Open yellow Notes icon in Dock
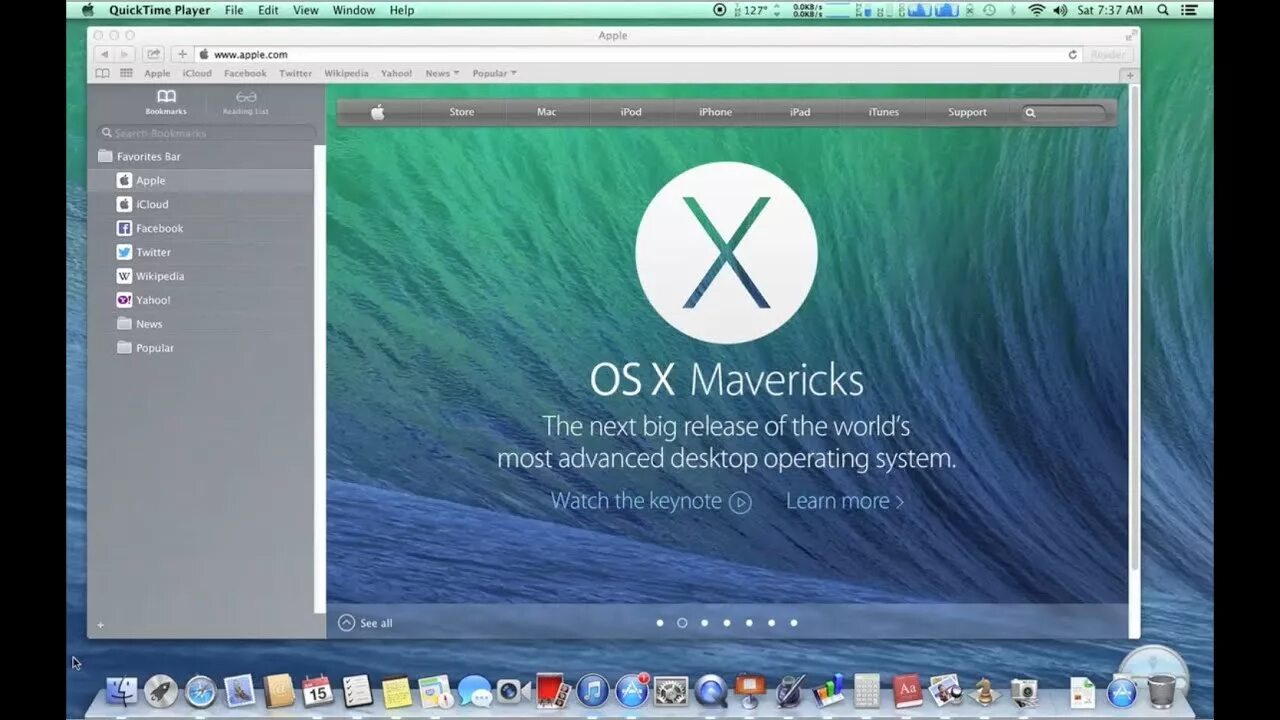This screenshot has height=720, width=1280. click(x=397, y=691)
